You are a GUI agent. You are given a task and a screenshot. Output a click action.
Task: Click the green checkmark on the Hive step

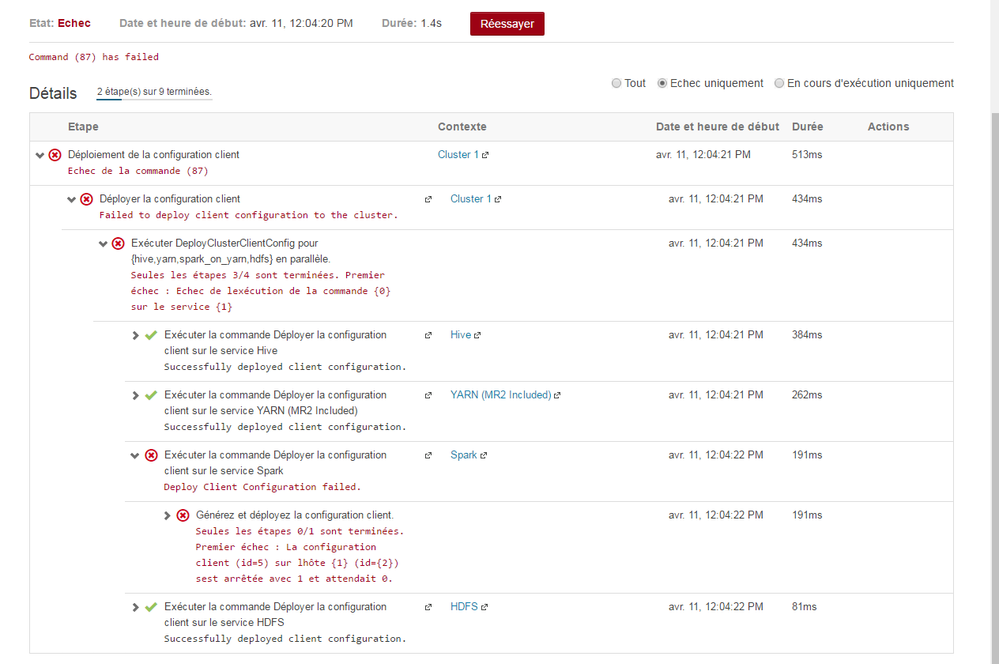pyautogui.click(x=151, y=335)
